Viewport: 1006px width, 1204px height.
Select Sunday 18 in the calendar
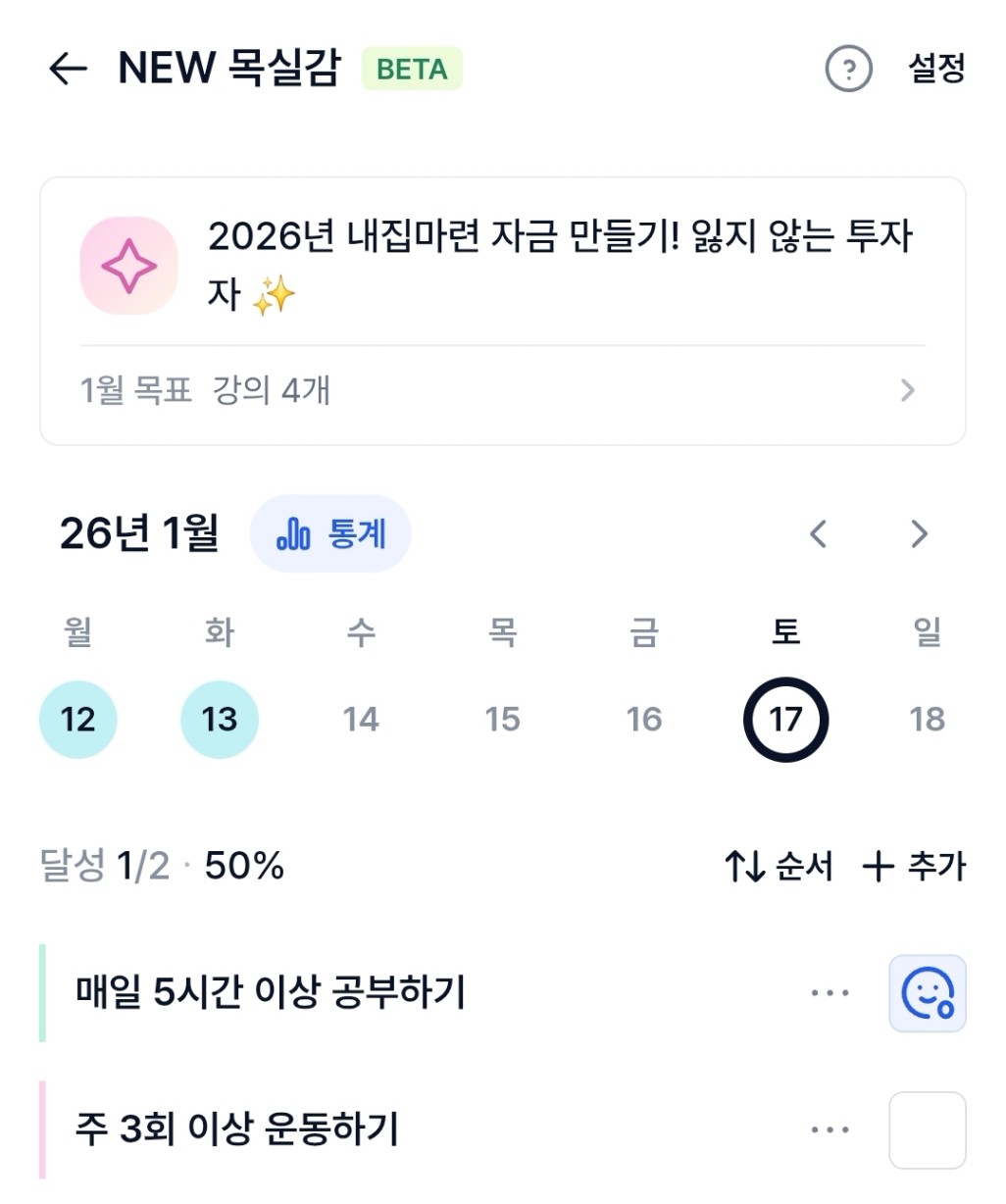click(927, 720)
